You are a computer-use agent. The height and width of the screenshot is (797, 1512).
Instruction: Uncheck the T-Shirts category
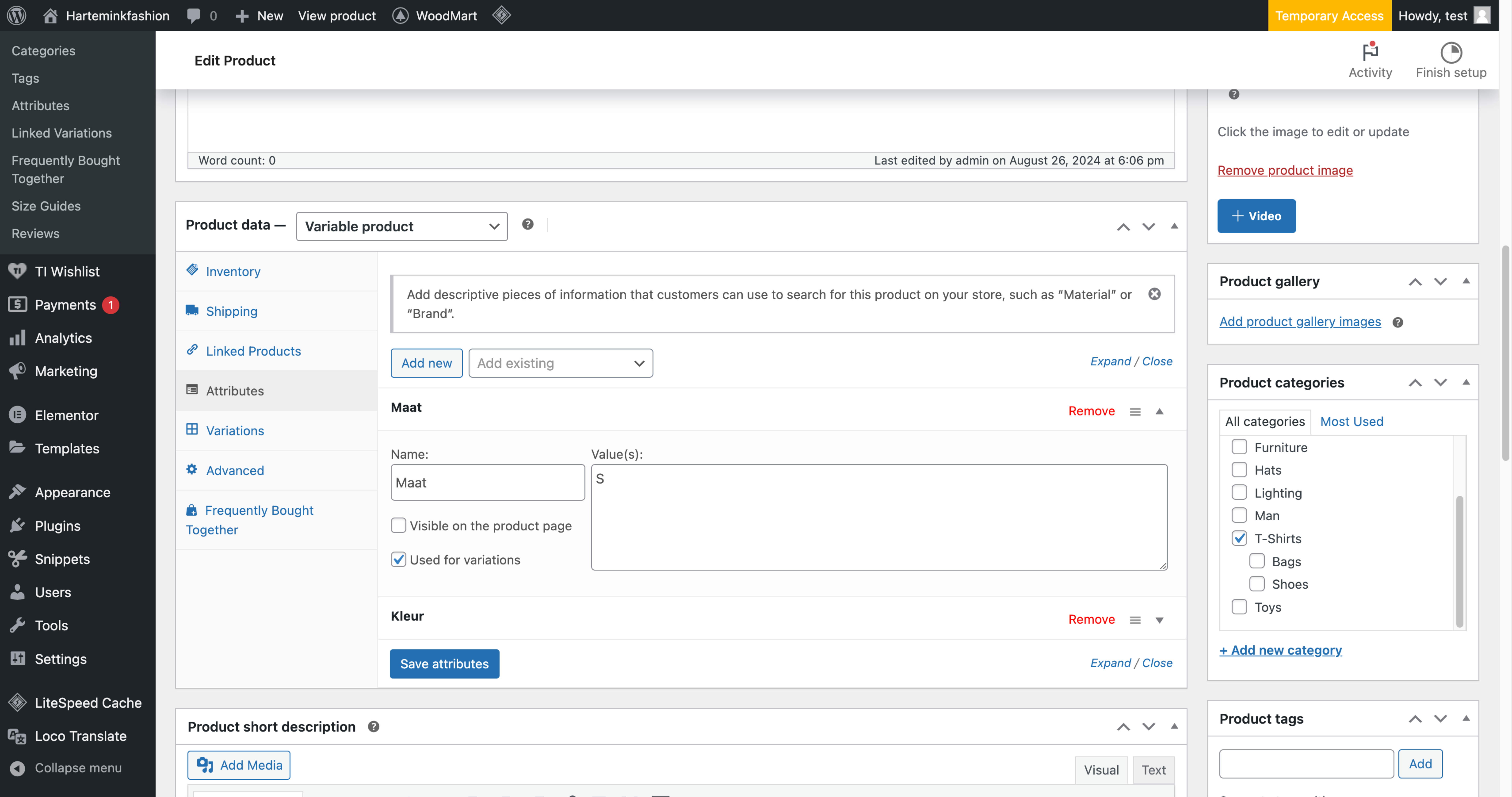1239,538
